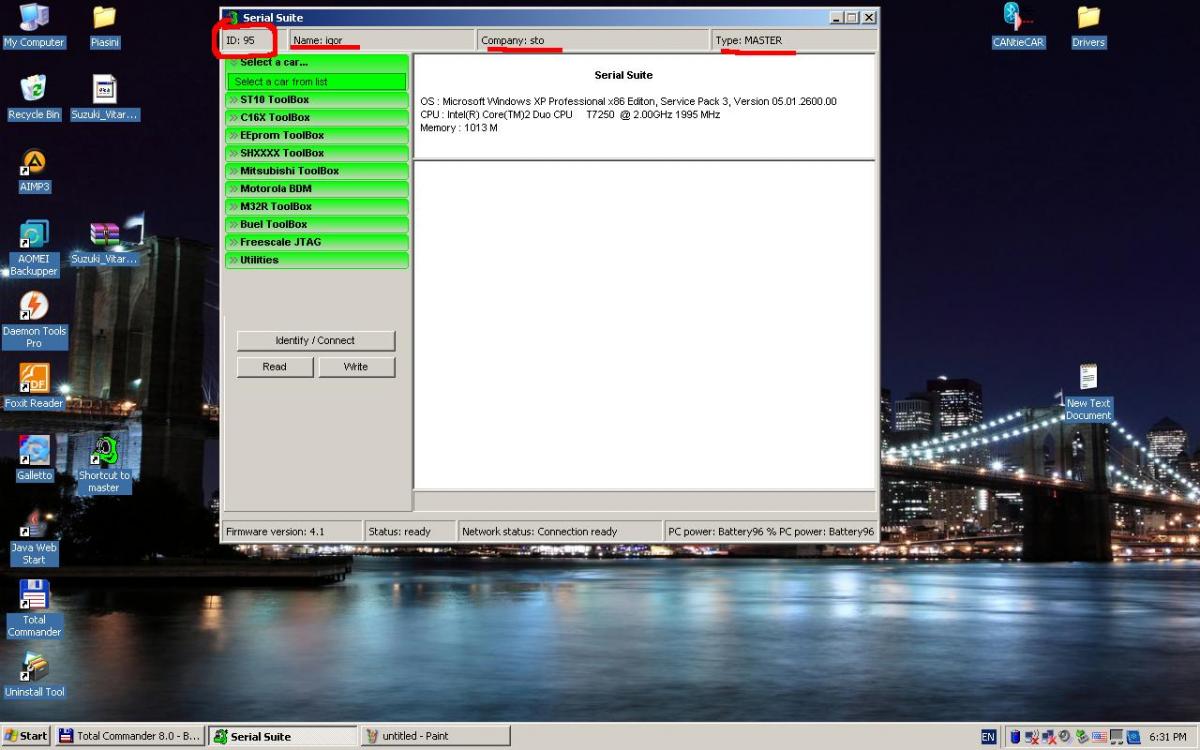The width and height of the screenshot is (1200, 750).
Task: Open Foxit Reader desktop icon
Action: point(34,379)
